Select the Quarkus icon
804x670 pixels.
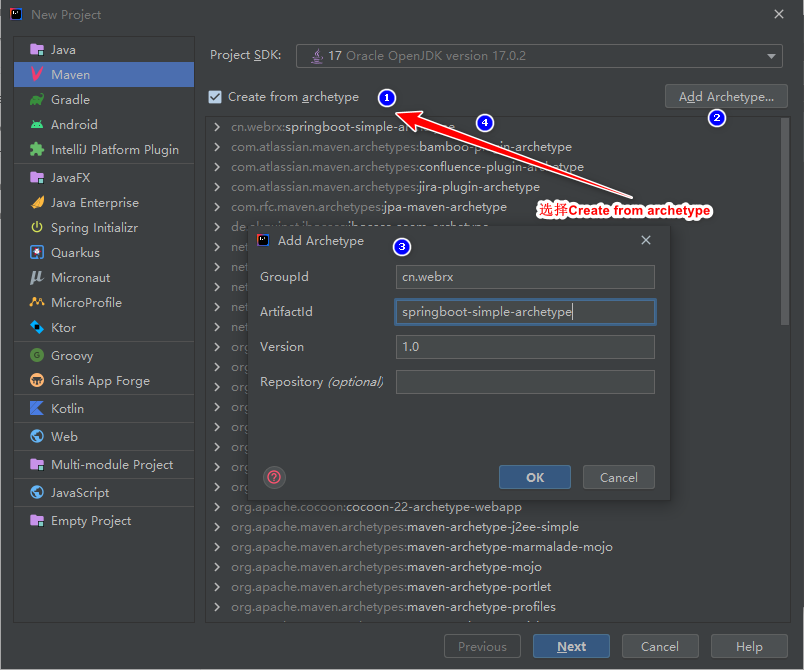(x=37, y=253)
